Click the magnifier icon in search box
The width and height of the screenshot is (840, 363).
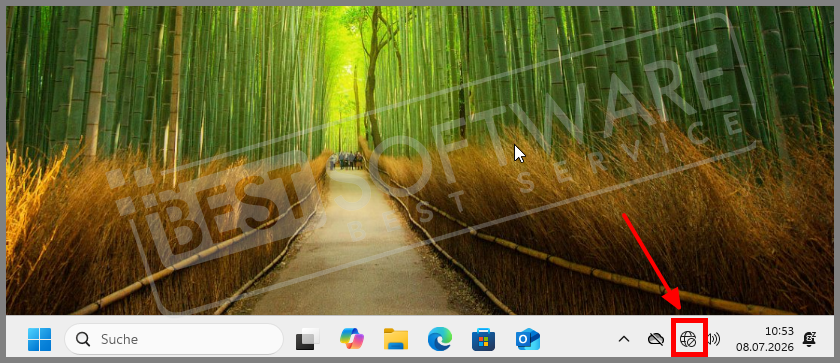[83, 339]
